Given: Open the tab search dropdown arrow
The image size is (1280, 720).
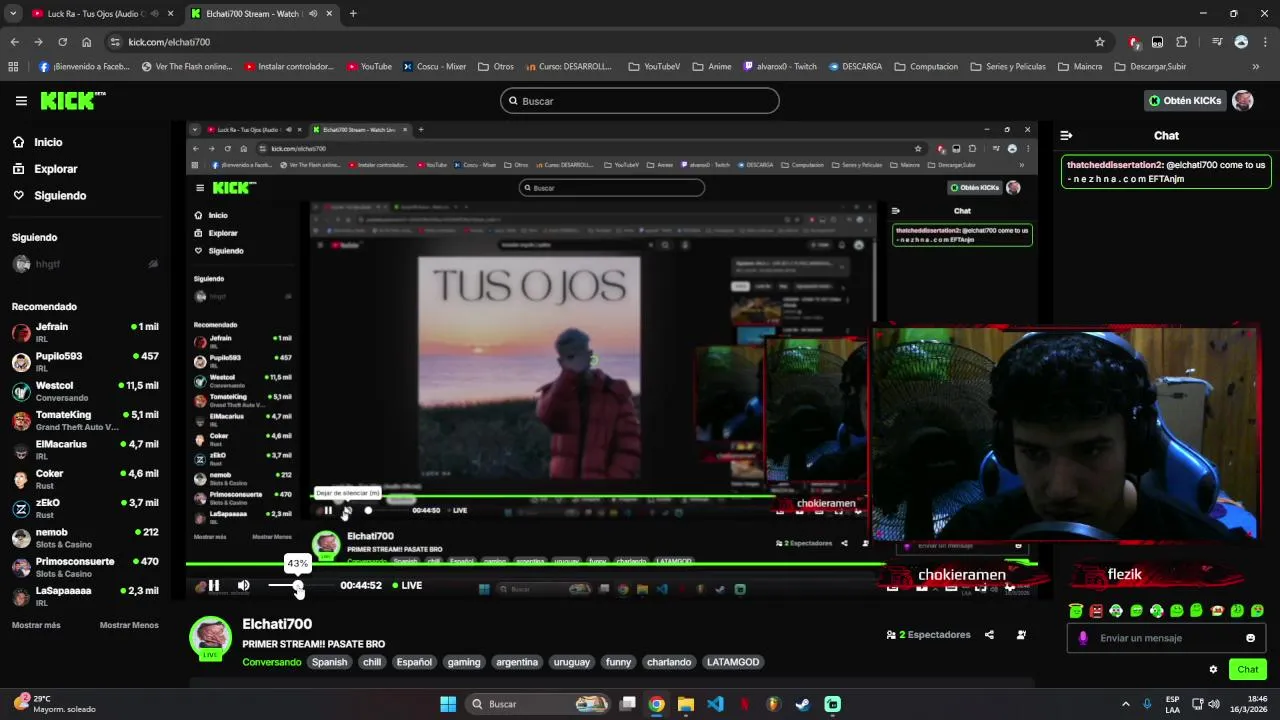Looking at the screenshot, I should 13,14.
